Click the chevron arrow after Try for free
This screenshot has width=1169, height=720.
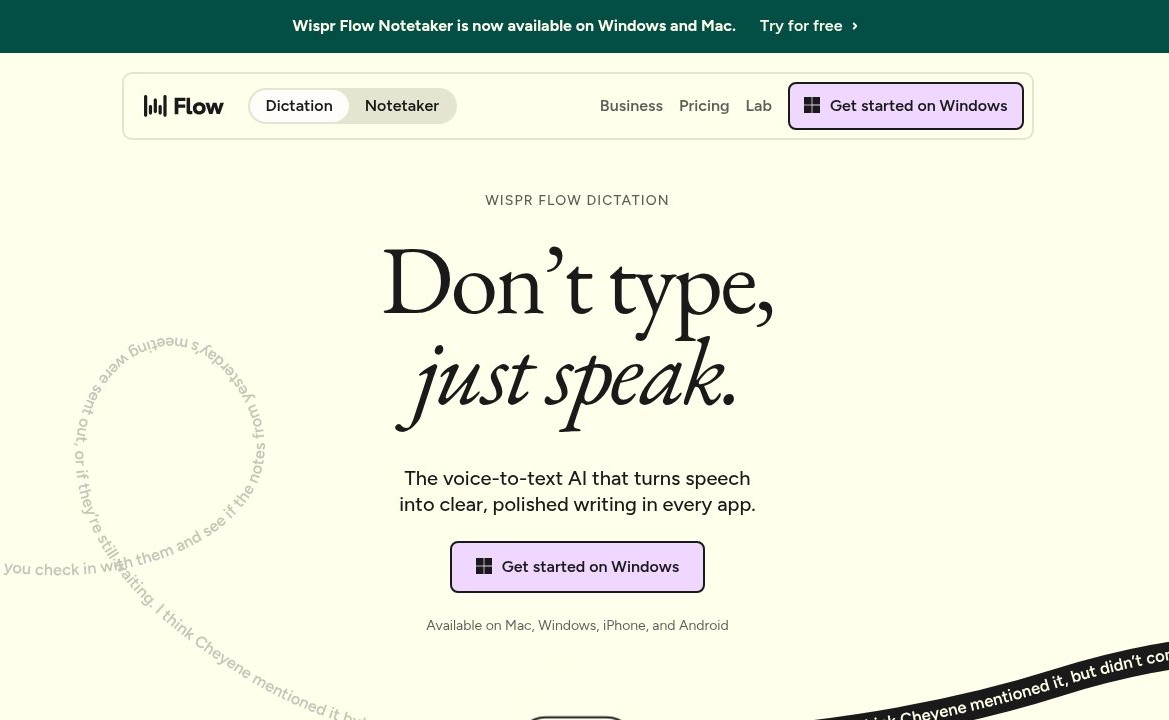pos(854,26)
